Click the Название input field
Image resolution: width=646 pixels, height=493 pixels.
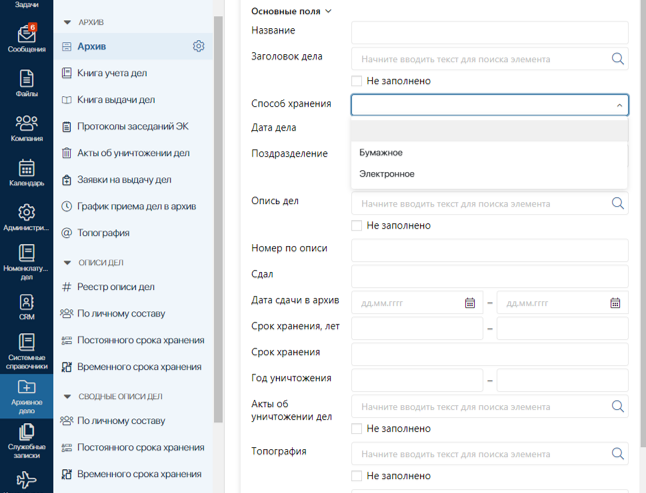coord(489,32)
